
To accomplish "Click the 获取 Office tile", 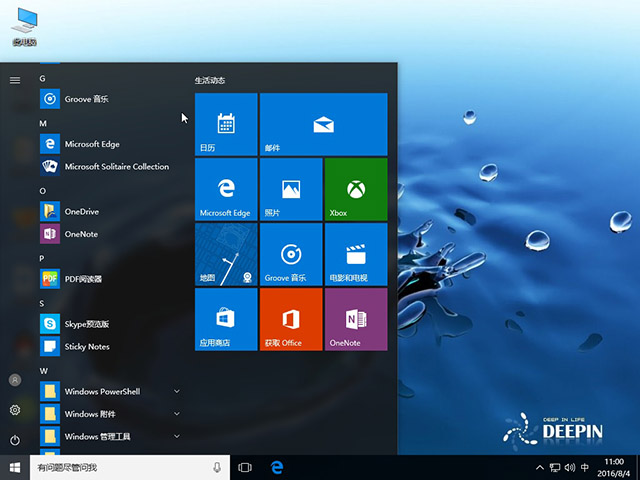I will point(291,319).
